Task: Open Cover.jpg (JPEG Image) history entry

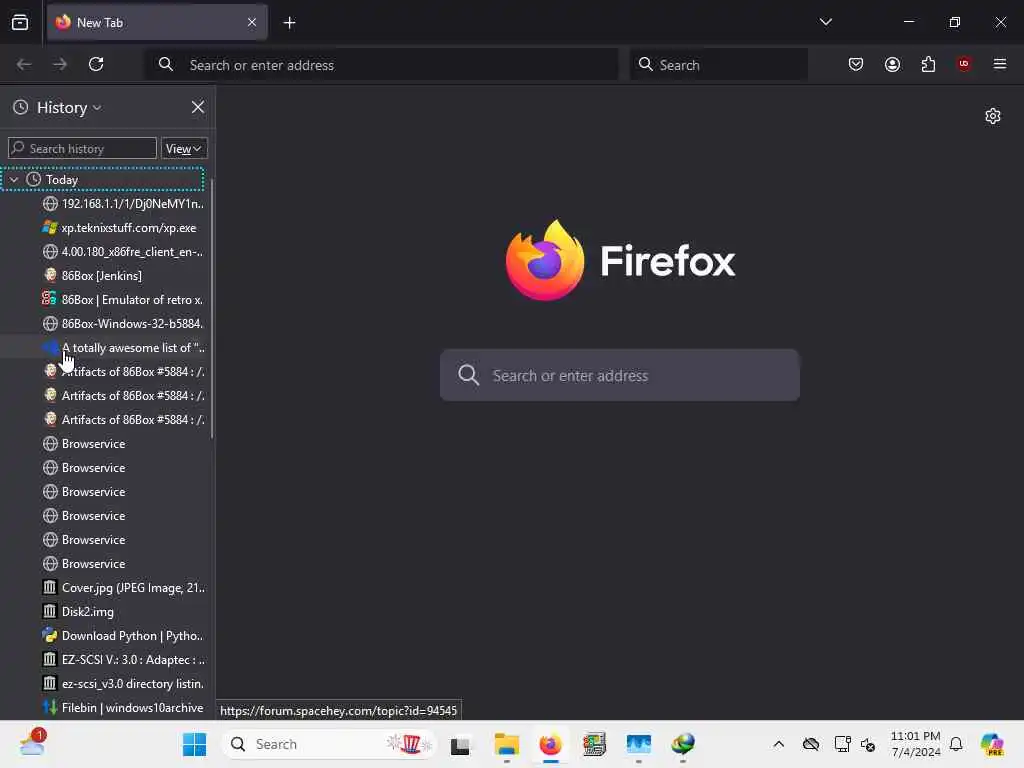Action: point(123,588)
